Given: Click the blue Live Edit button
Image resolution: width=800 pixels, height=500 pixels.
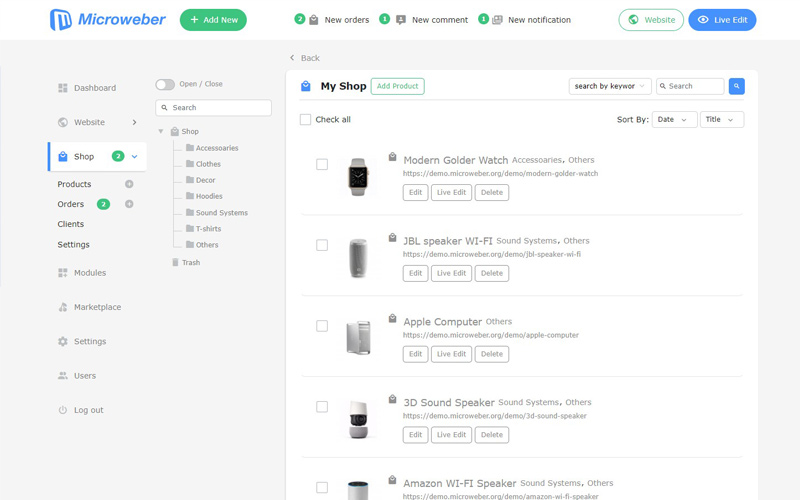Looking at the screenshot, I should (x=722, y=20).
